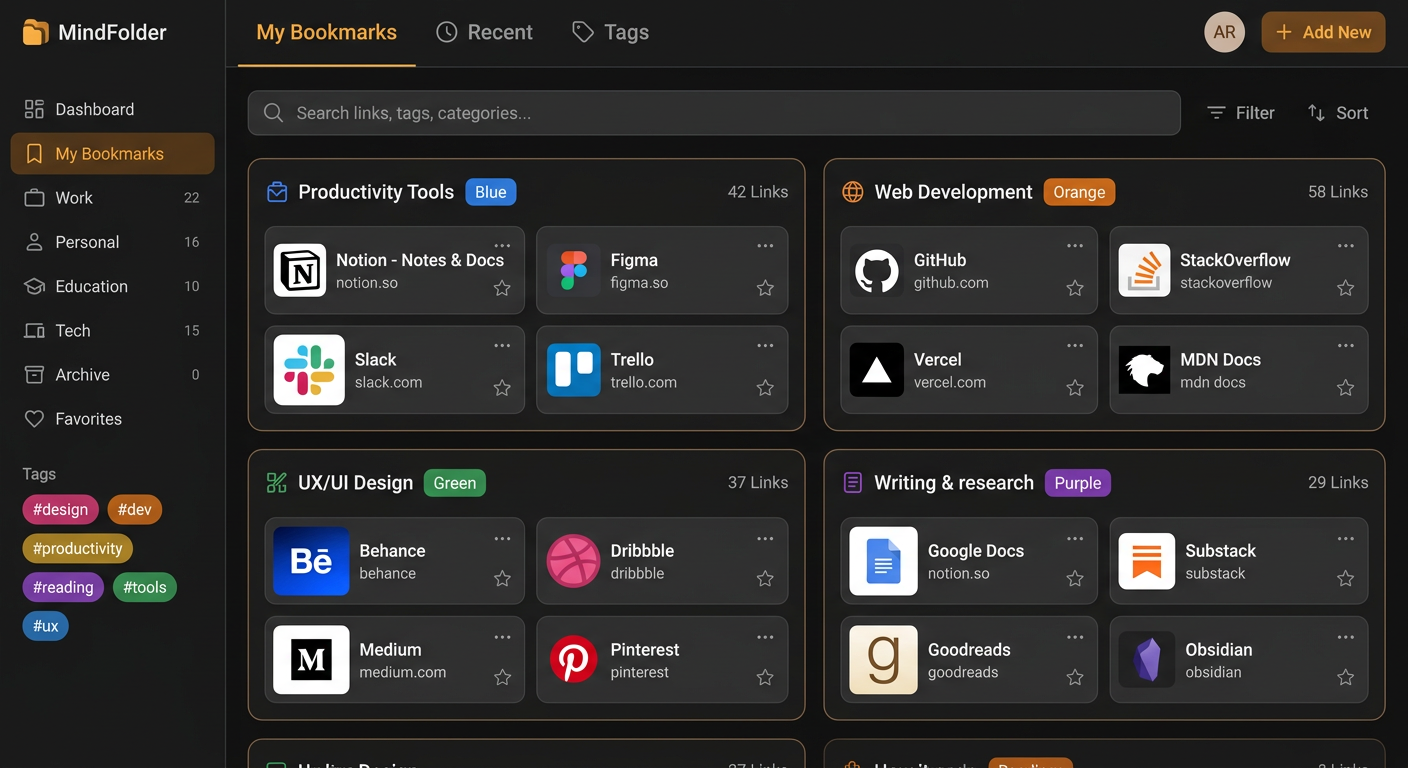Image resolution: width=1408 pixels, height=768 pixels.
Task: Open the AR user avatar
Action: (1225, 32)
